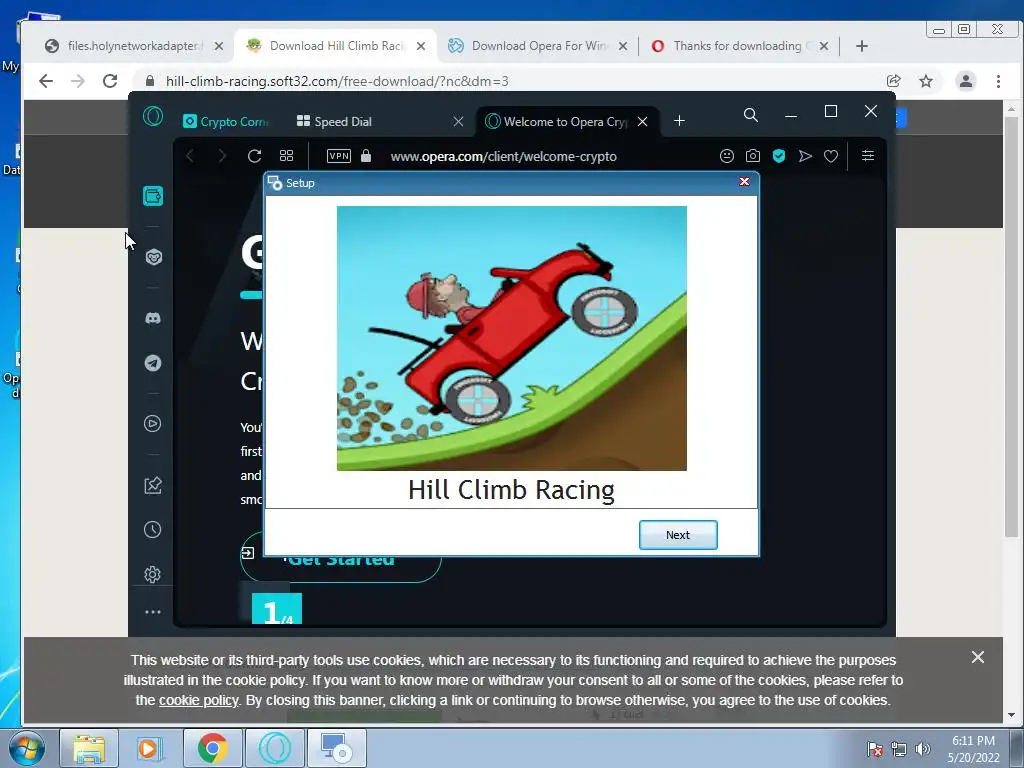Add page to bookmarks with heart icon

[831, 156]
